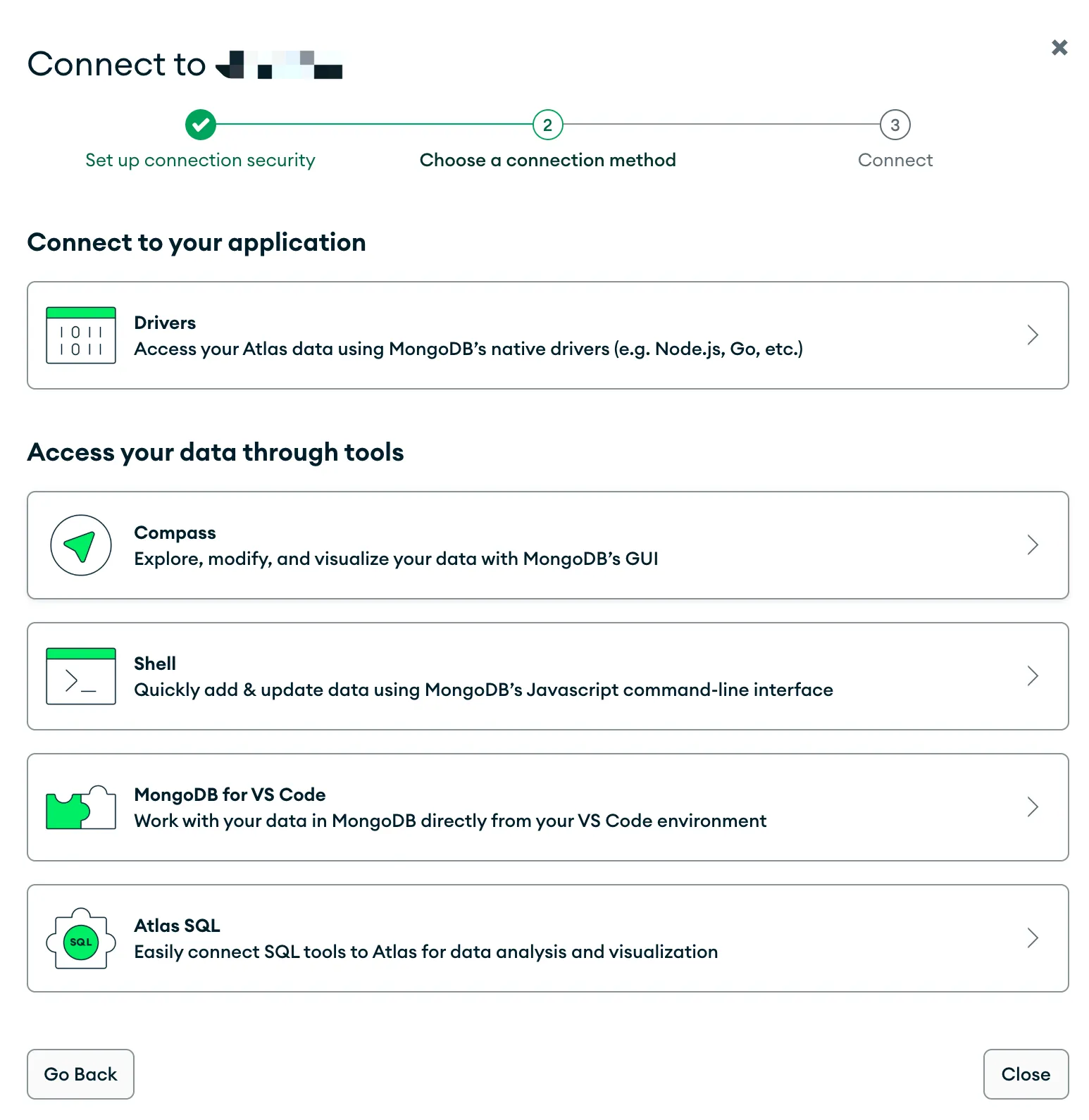Open the Compass option via its chevron
The height and width of the screenshot is (1120, 1089).
coord(1033,545)
